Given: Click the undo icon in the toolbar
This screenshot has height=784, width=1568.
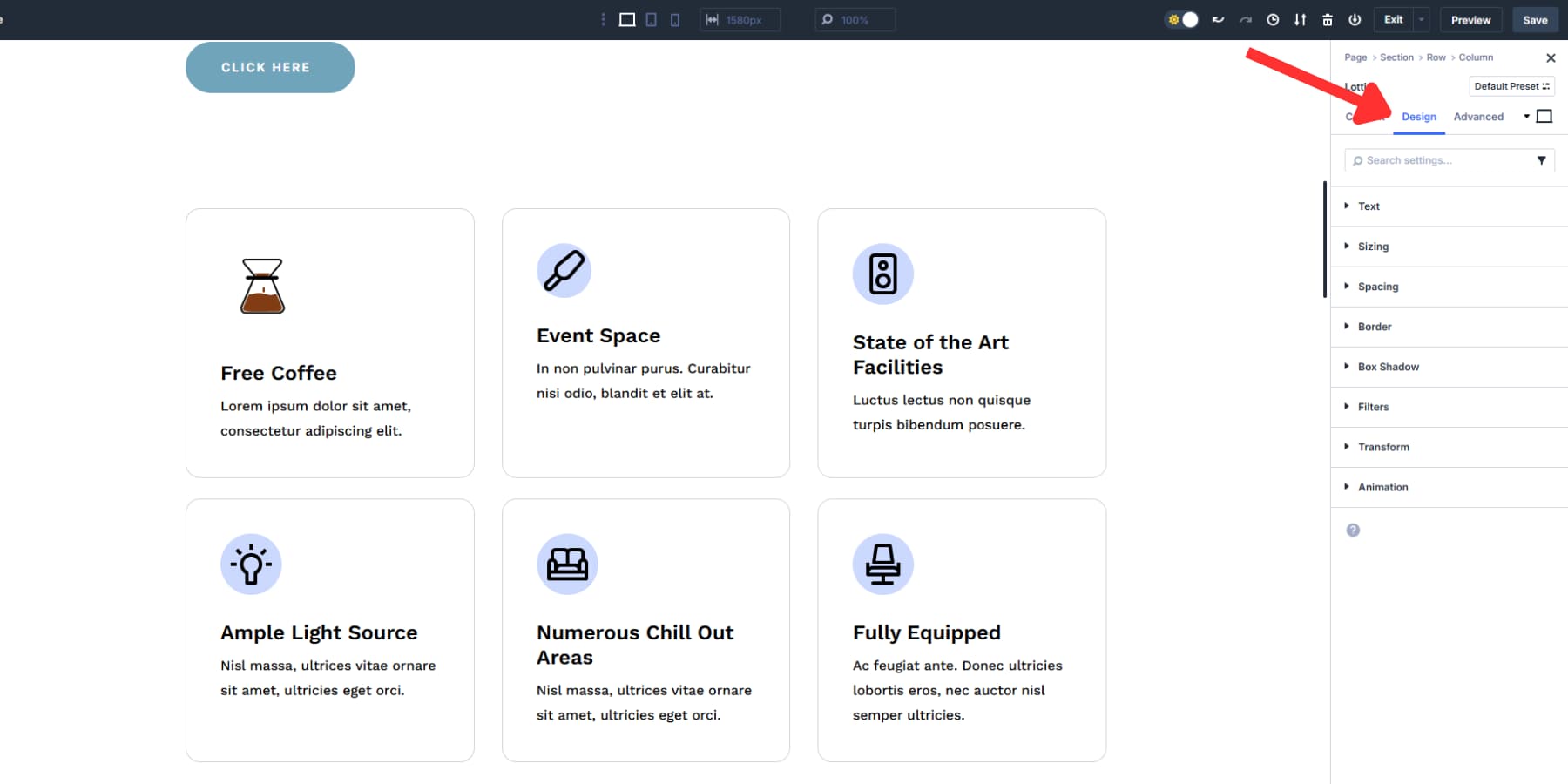Looking at the screenshot, I should click(x=1218, y=19).
